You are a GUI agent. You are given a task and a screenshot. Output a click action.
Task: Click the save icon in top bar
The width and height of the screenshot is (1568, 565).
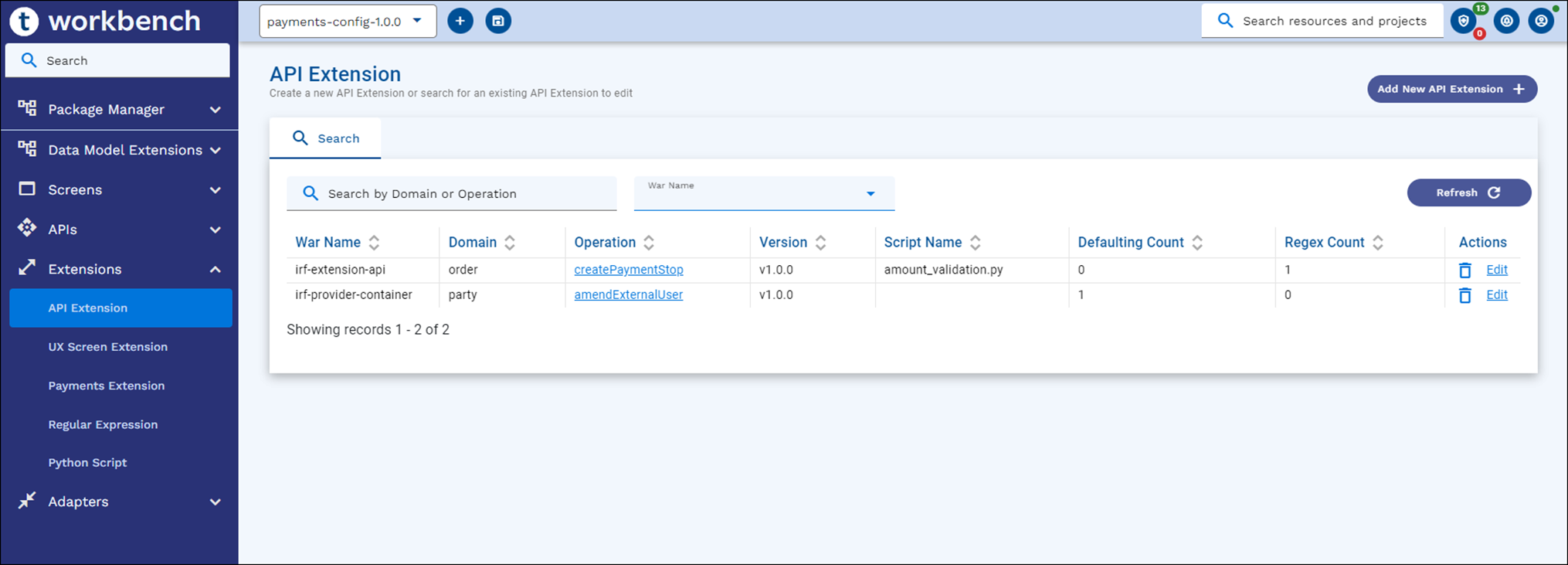[x=498, y=21]
